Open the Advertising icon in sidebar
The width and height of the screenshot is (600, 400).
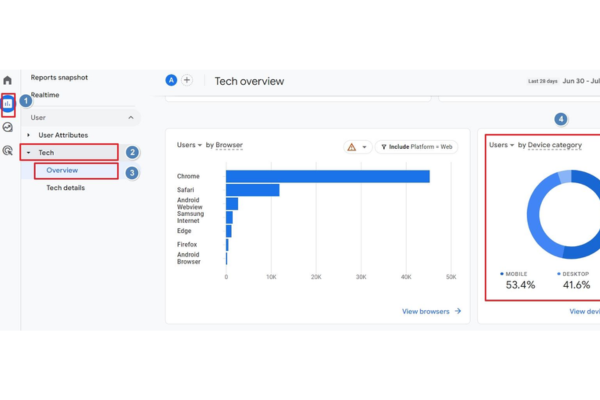[x=8, y=150]
